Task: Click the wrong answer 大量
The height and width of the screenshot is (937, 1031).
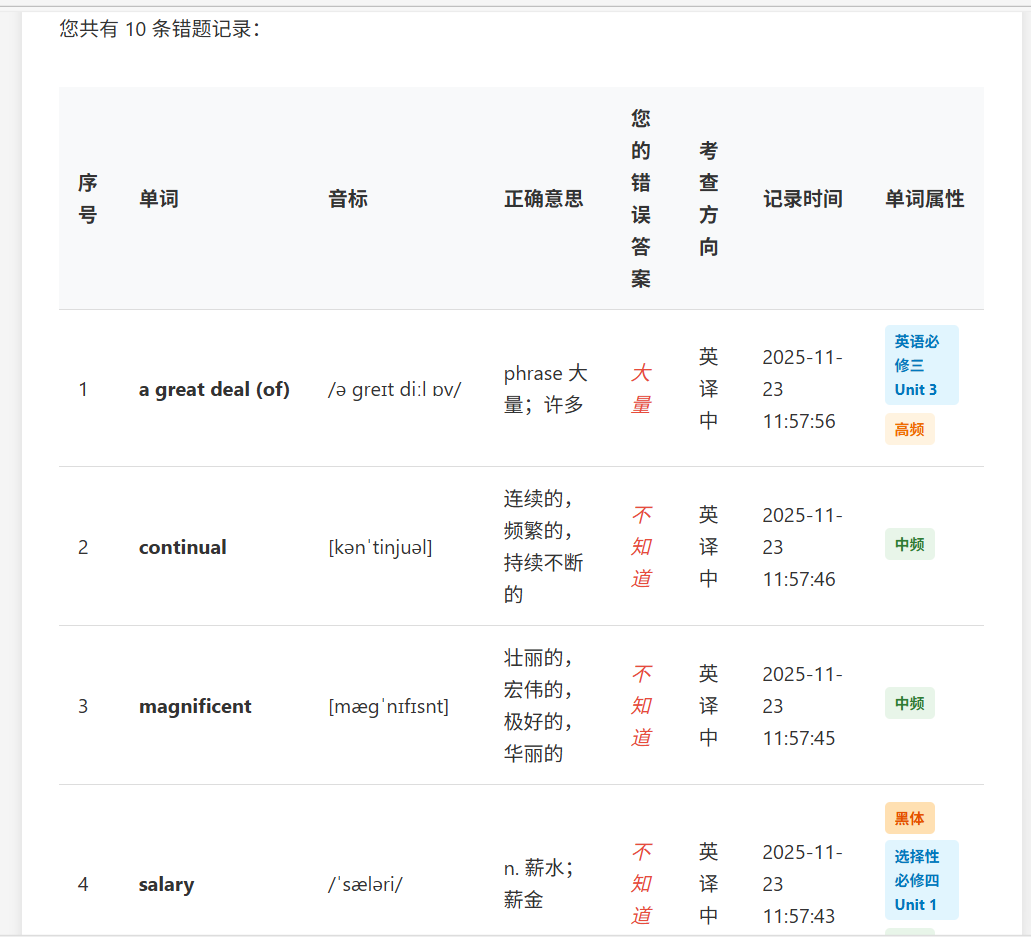Action: [x=641, y=389]
